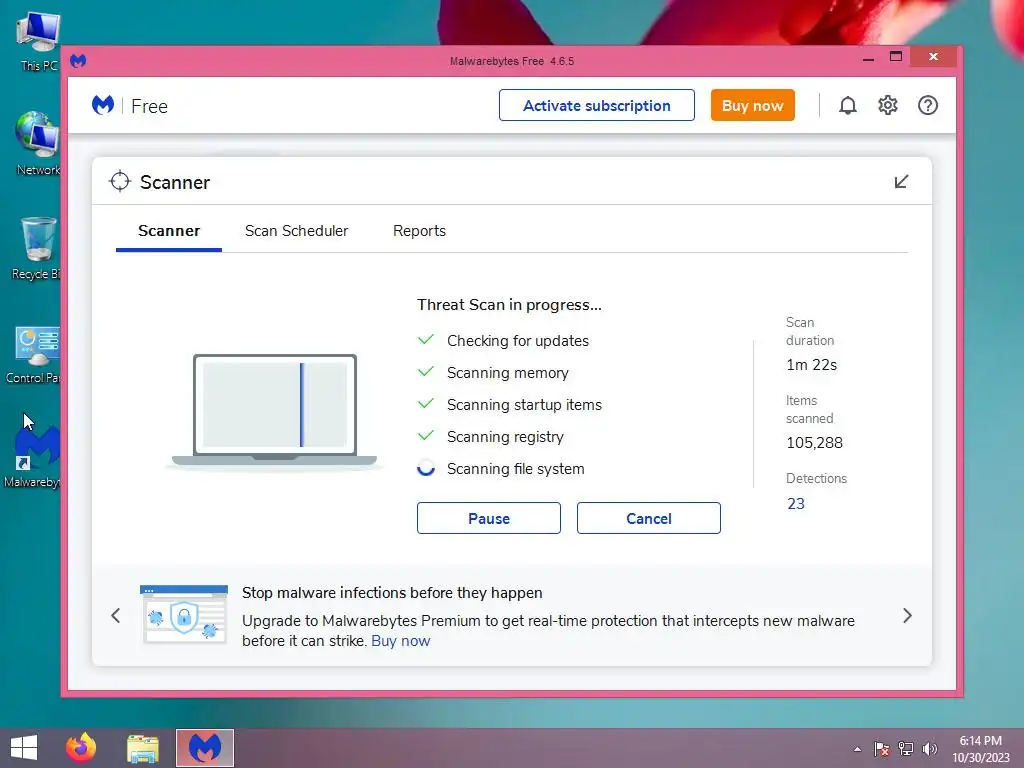Viewport: 1024px width, 768px height.
Task: Click the Premium promo banner thumbnail
Action: pyautogui.click(x=184, y=615)
